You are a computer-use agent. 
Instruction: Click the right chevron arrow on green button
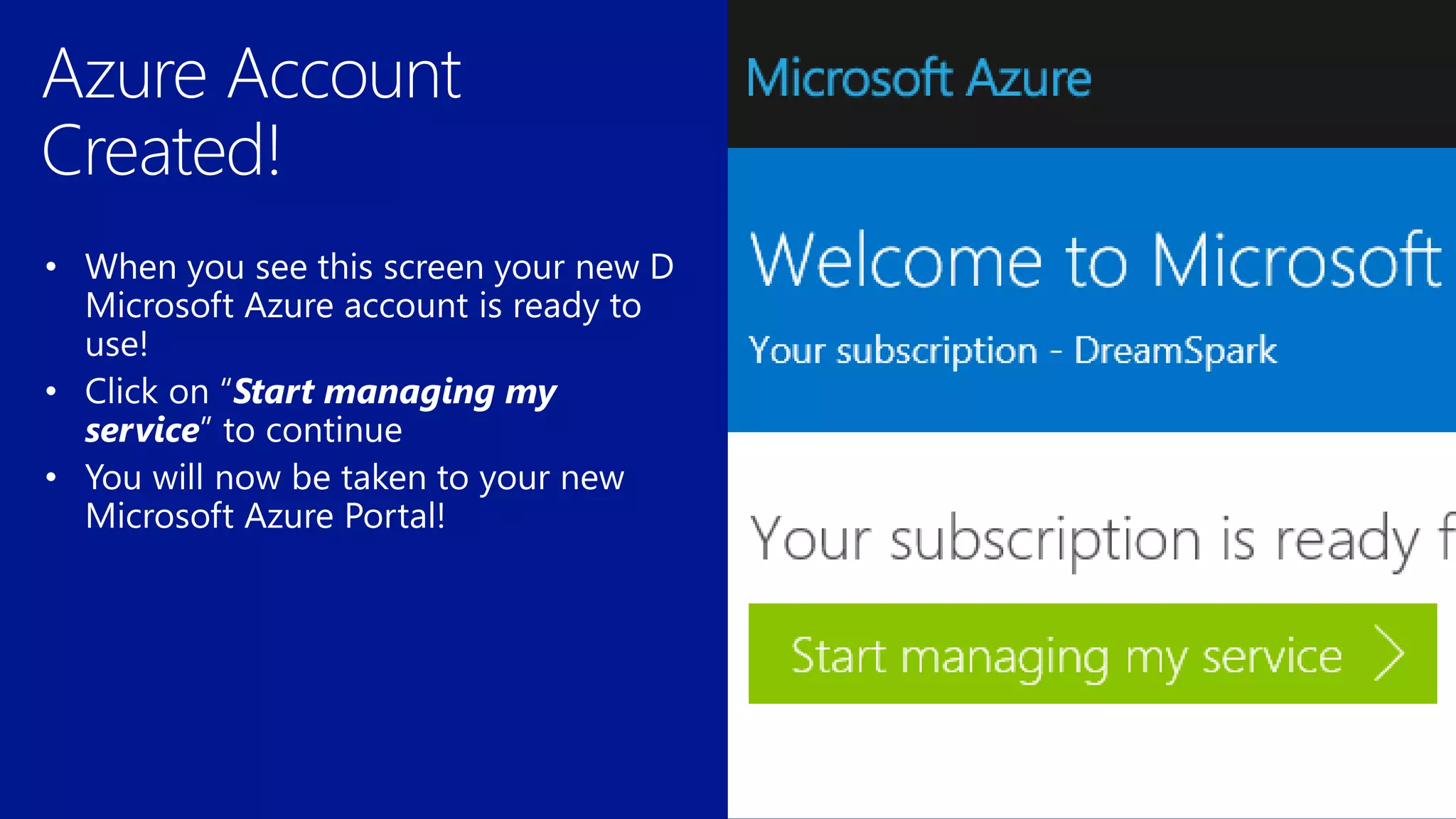pyautogui.click(x=1389, y=653)
